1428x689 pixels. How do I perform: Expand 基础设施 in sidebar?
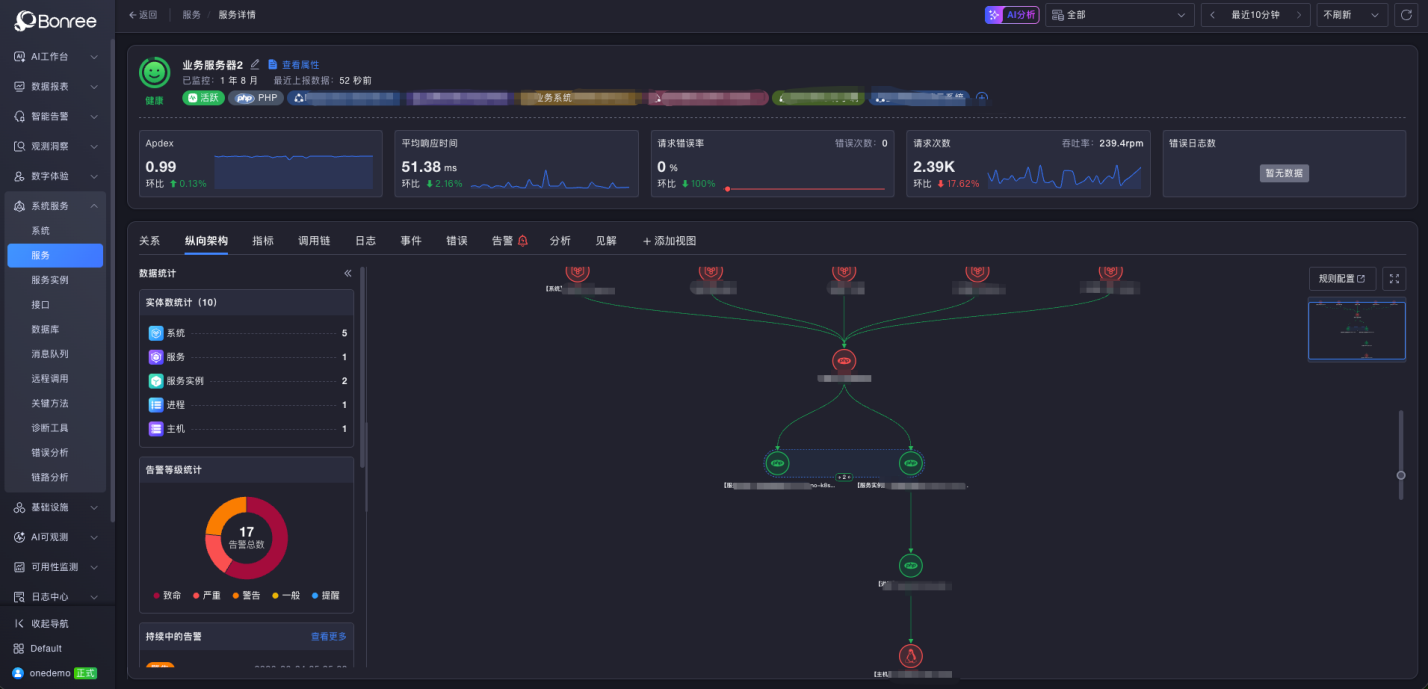(x=56, y=507)
